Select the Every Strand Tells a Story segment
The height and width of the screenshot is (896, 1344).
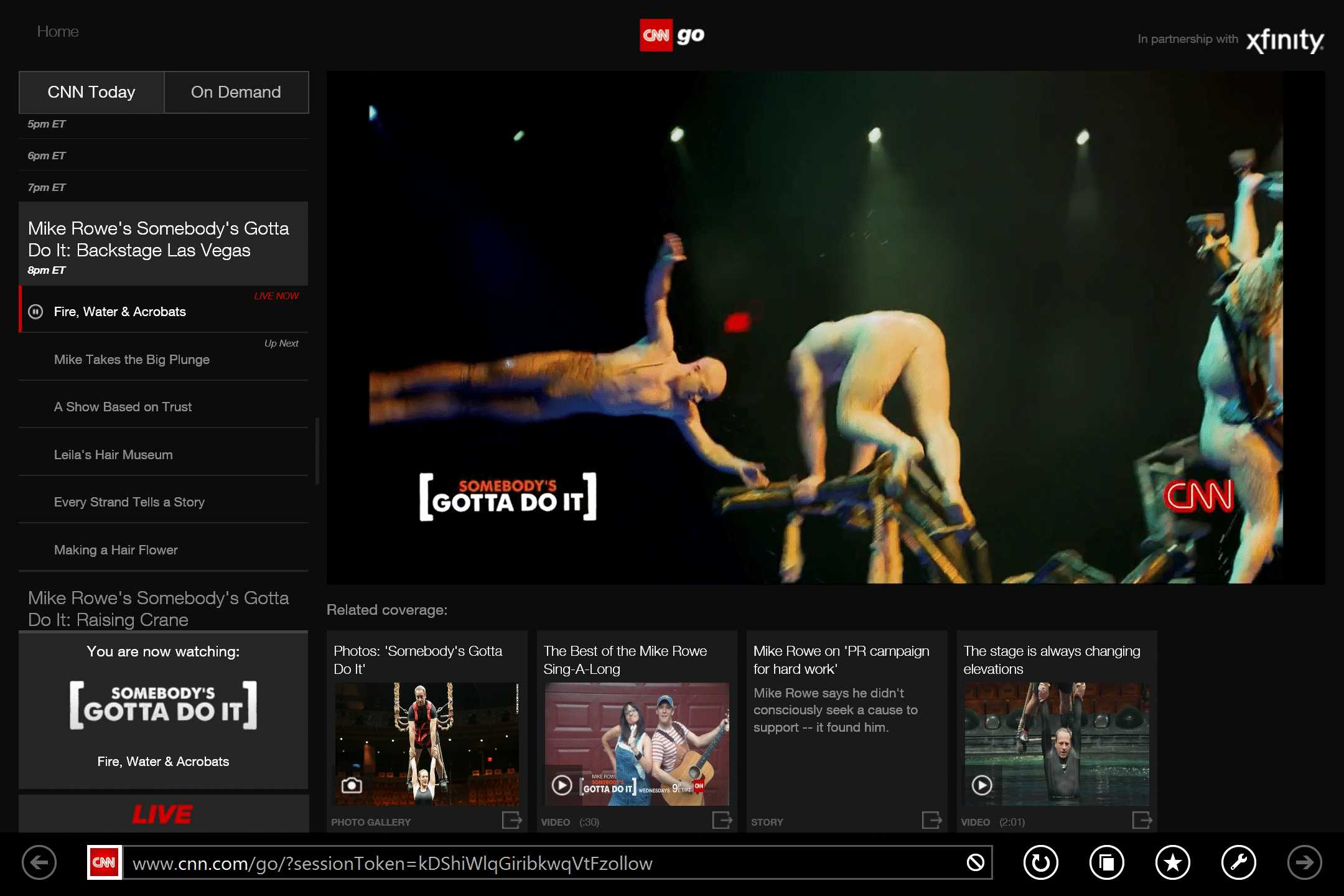(163, 500)
